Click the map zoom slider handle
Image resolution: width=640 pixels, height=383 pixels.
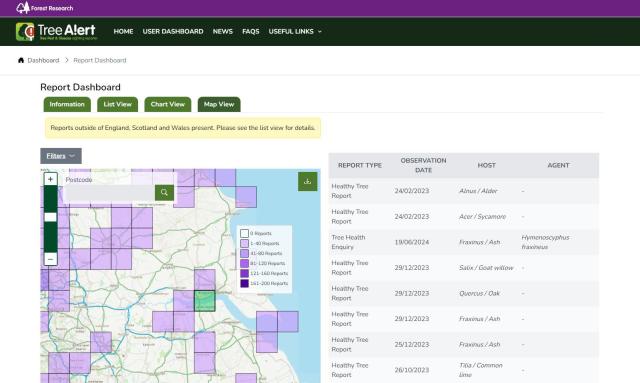click(x=51, y=217)
